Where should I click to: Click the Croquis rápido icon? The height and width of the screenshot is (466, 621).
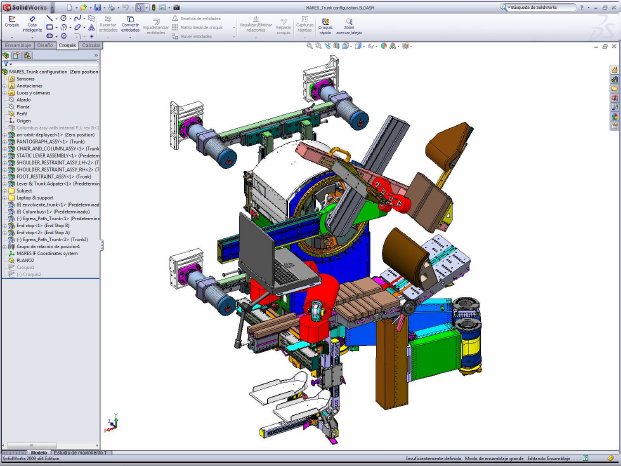[x=325, y=25]
